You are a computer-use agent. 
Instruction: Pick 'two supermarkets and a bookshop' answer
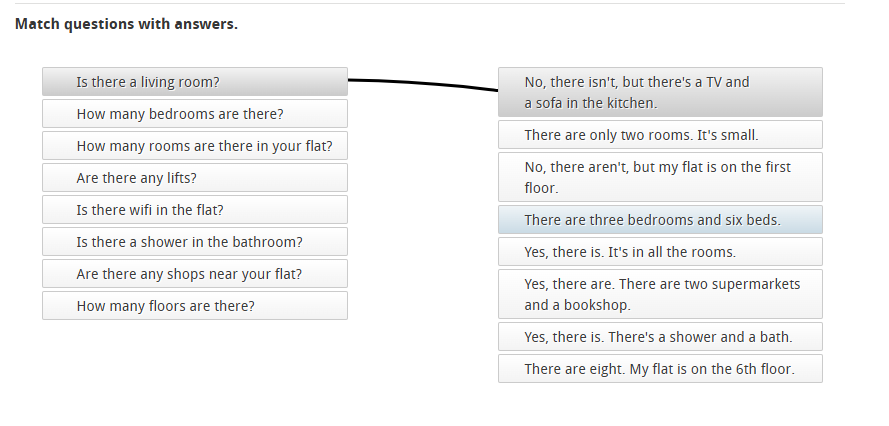(660, 294)
